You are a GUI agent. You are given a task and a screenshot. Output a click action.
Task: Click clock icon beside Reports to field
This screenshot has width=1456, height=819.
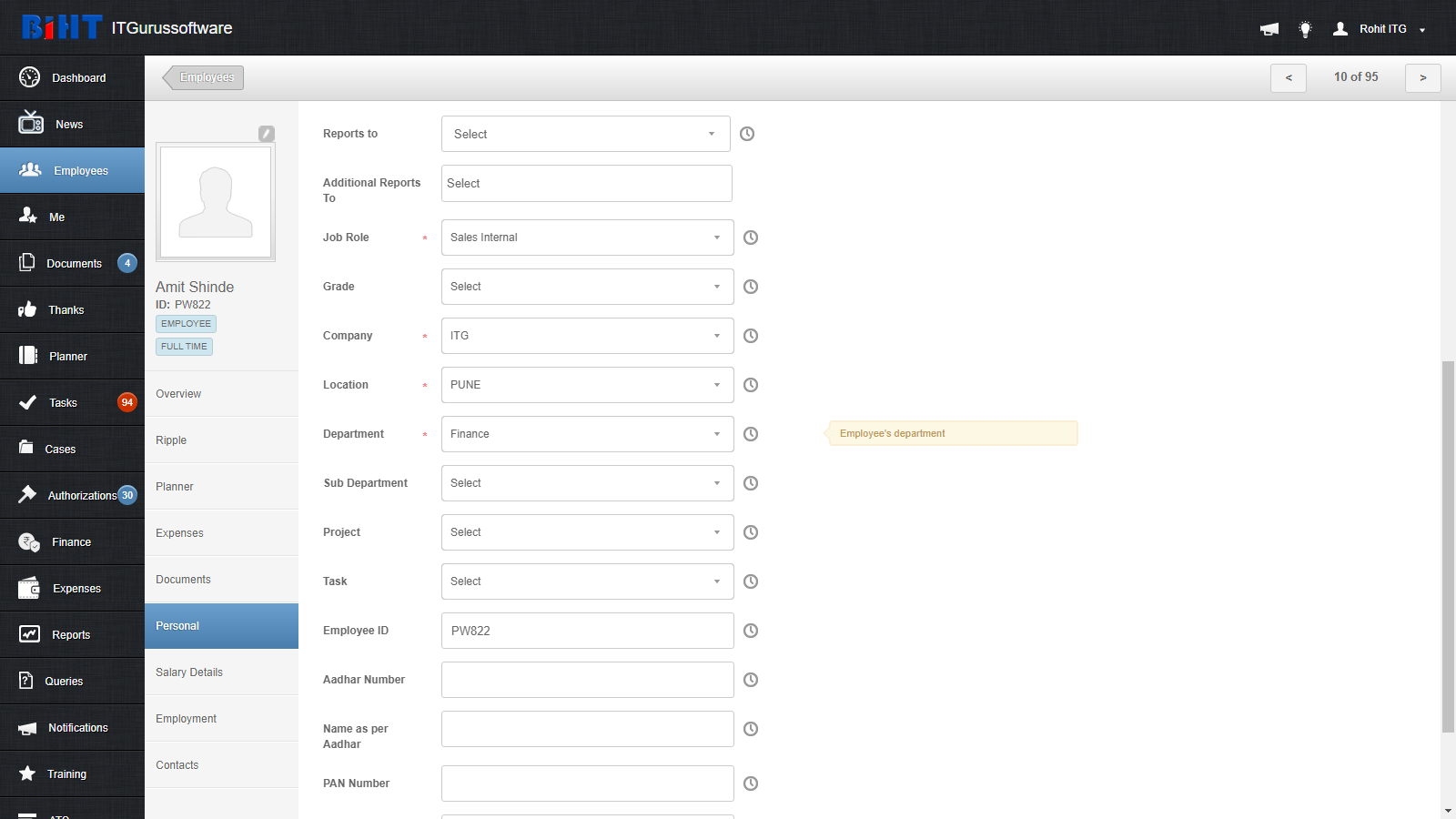(x=747, y=134)
